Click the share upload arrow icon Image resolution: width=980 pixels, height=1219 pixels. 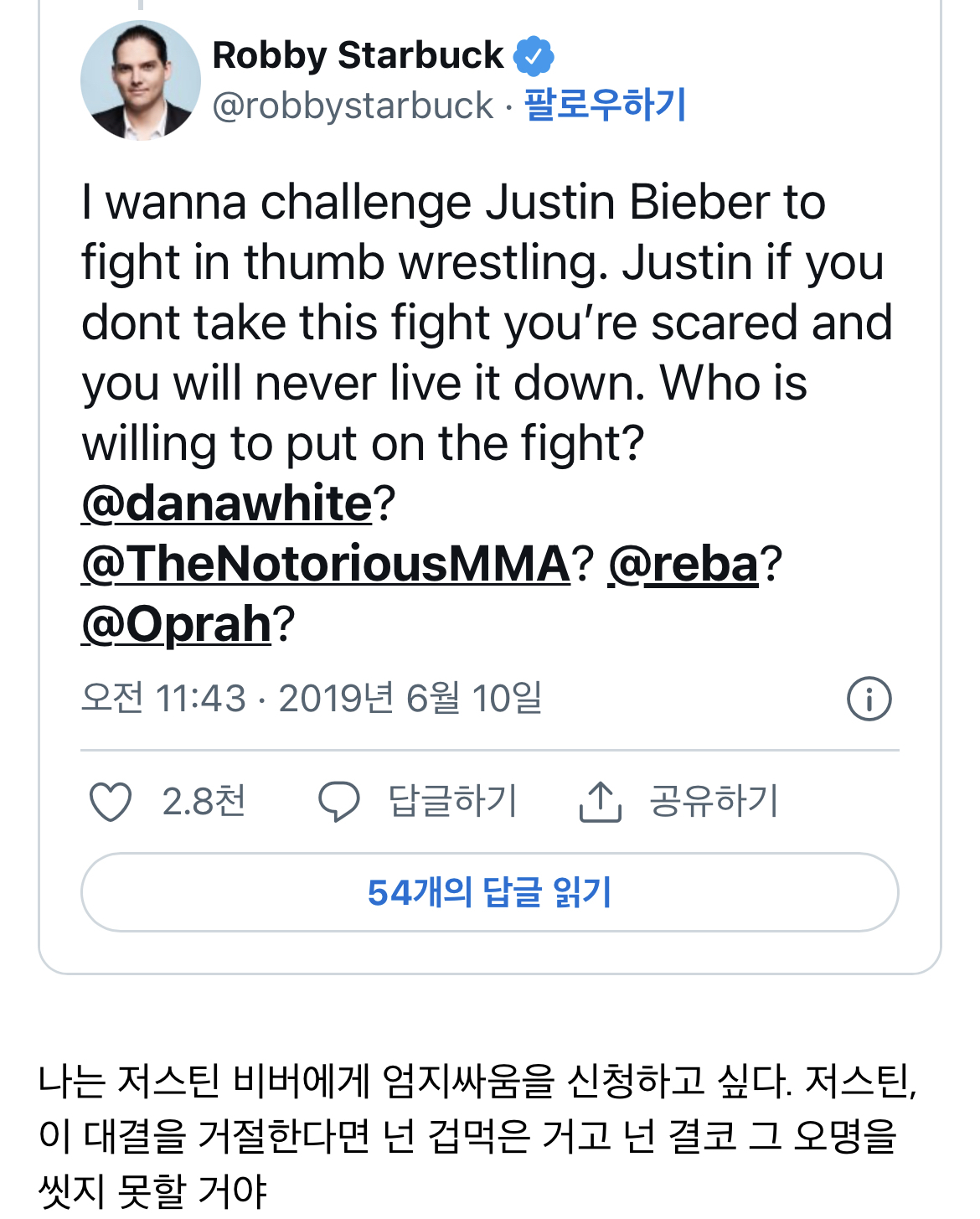(600, 802)
